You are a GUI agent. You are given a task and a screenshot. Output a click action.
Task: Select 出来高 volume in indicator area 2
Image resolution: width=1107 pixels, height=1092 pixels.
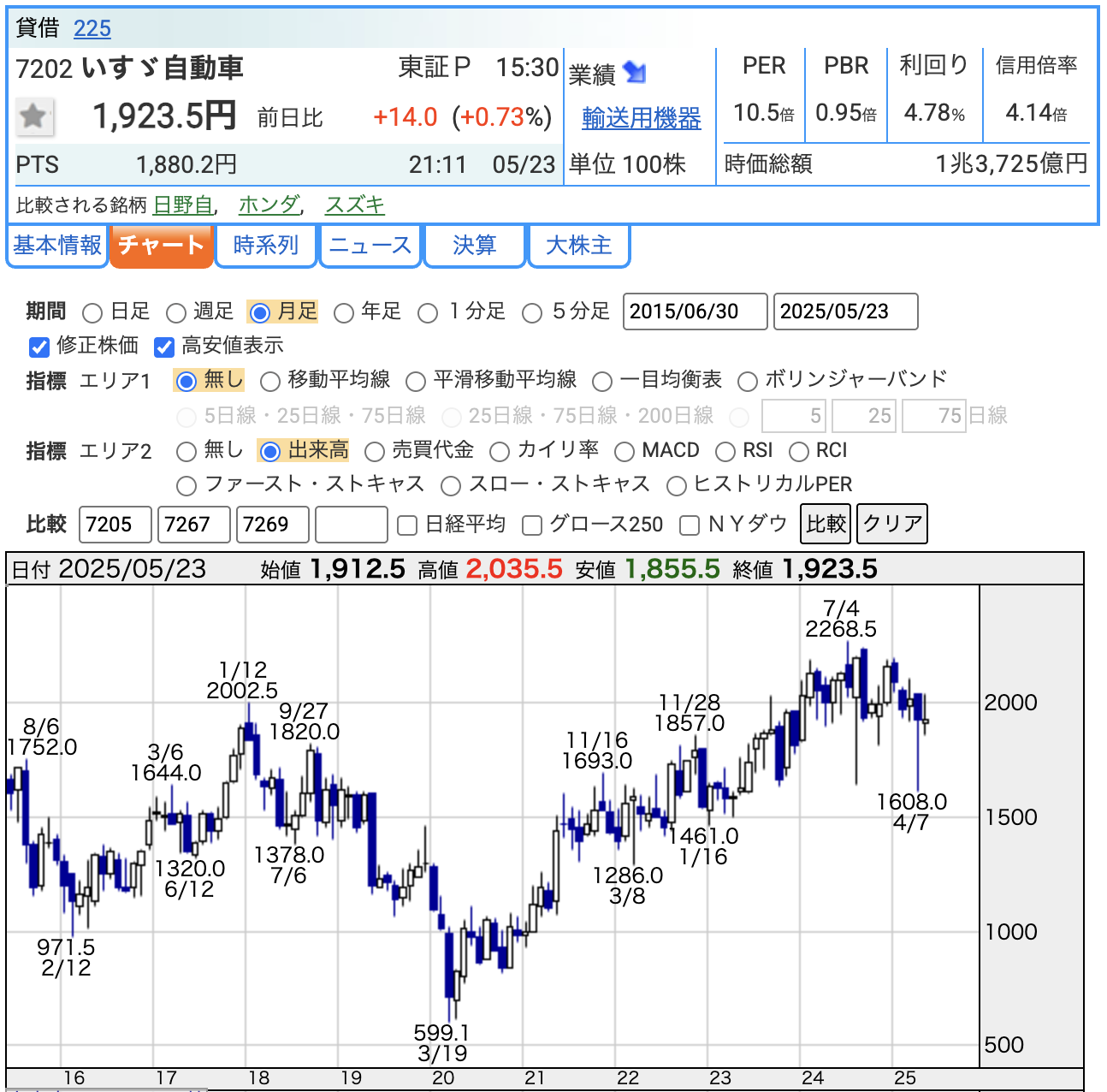269,451
